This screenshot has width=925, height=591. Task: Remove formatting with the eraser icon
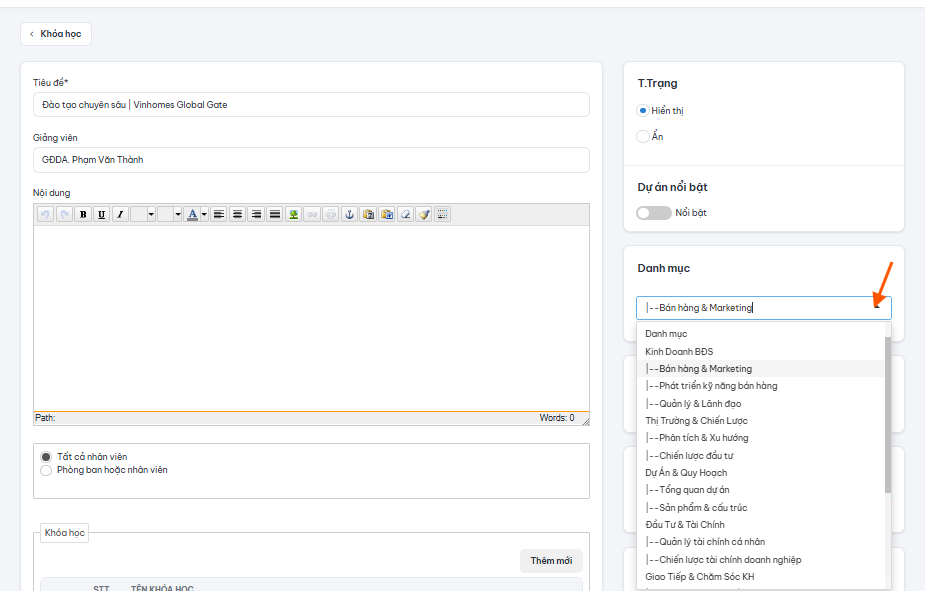tap(405, 214)
